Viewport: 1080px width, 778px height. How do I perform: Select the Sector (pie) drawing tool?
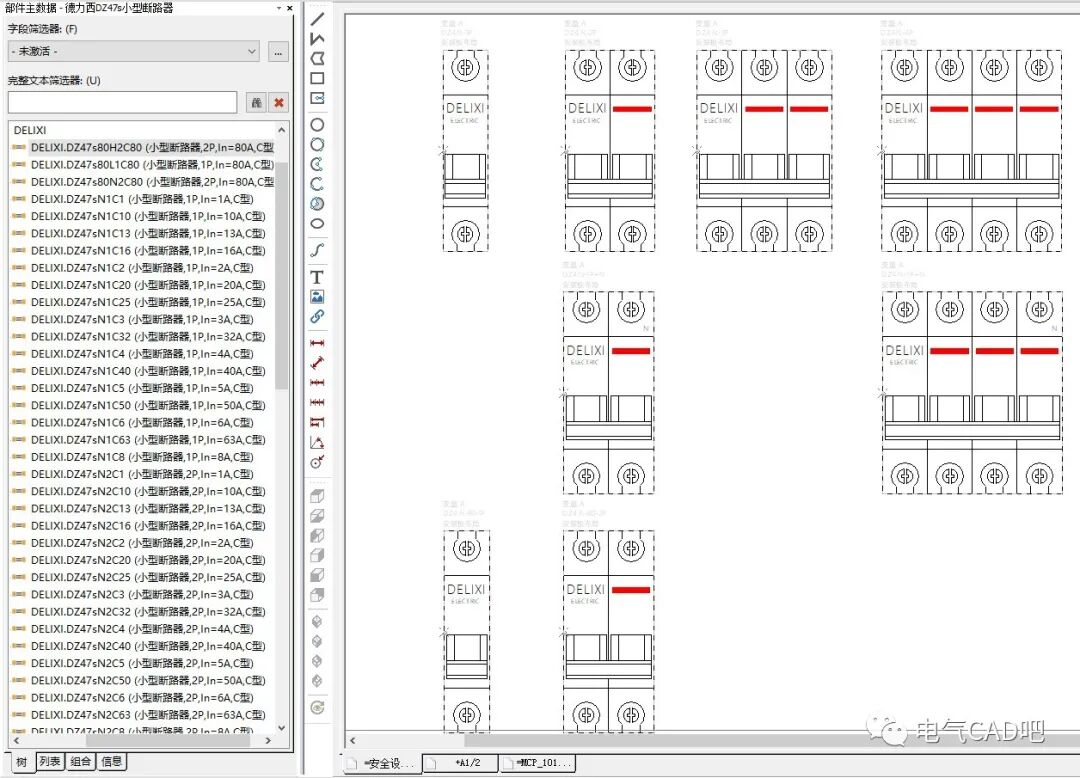(x=317, y=204)
